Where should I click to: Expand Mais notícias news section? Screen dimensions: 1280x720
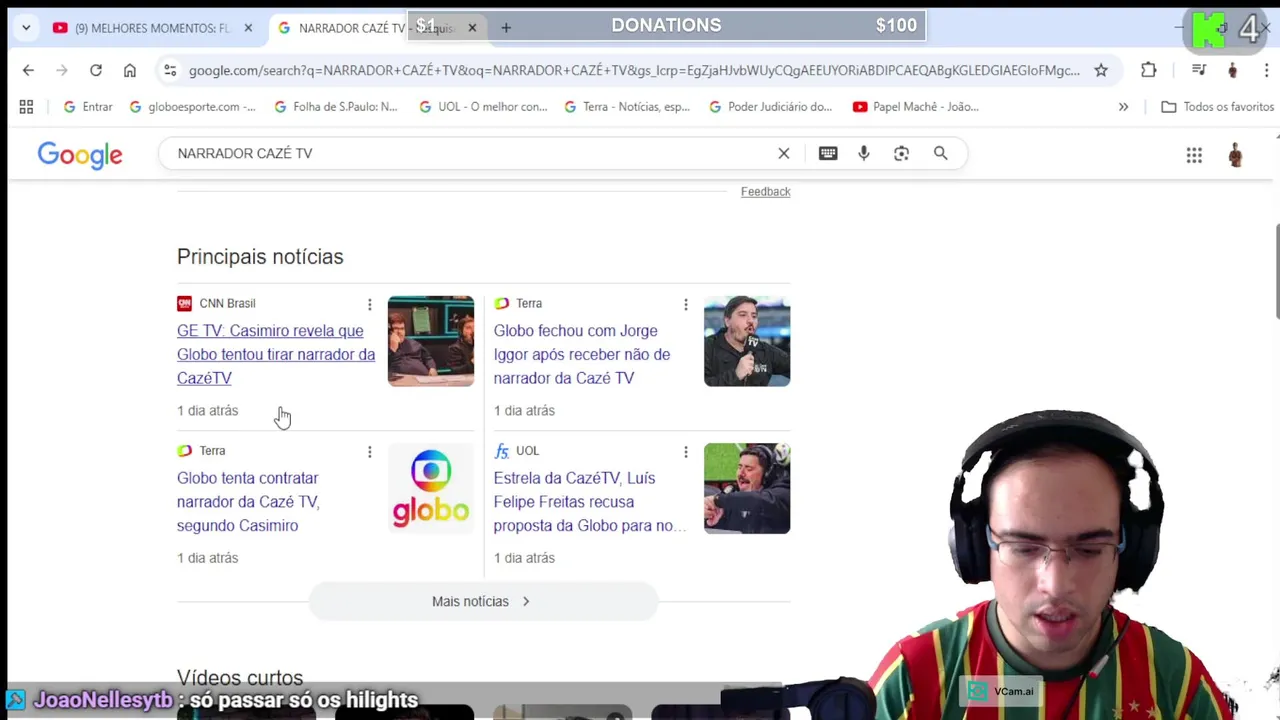coord(483,601)
